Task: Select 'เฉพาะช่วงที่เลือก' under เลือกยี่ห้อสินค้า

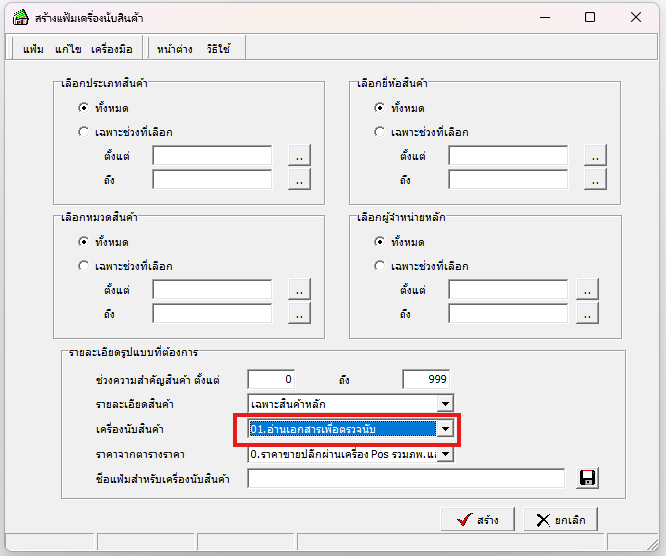Action: [380, 131]
